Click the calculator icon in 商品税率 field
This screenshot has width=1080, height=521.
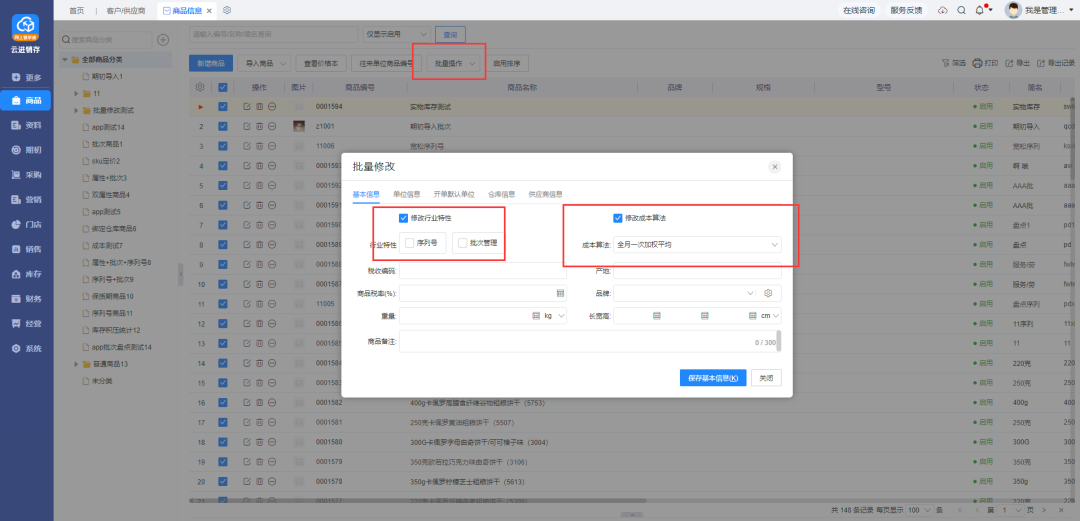pos(560,294)
